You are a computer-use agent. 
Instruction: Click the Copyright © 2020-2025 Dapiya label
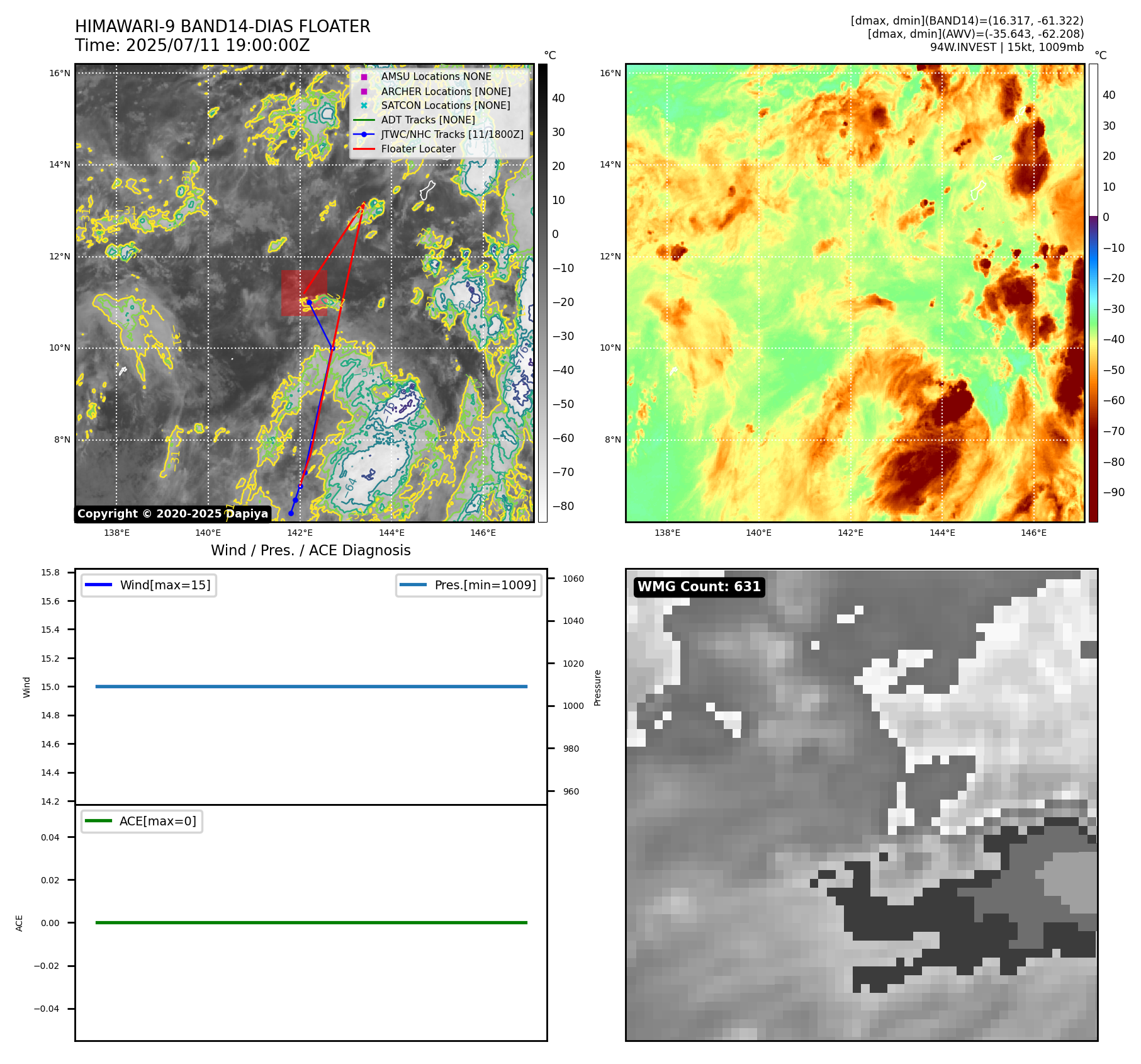tap(172, 514)
